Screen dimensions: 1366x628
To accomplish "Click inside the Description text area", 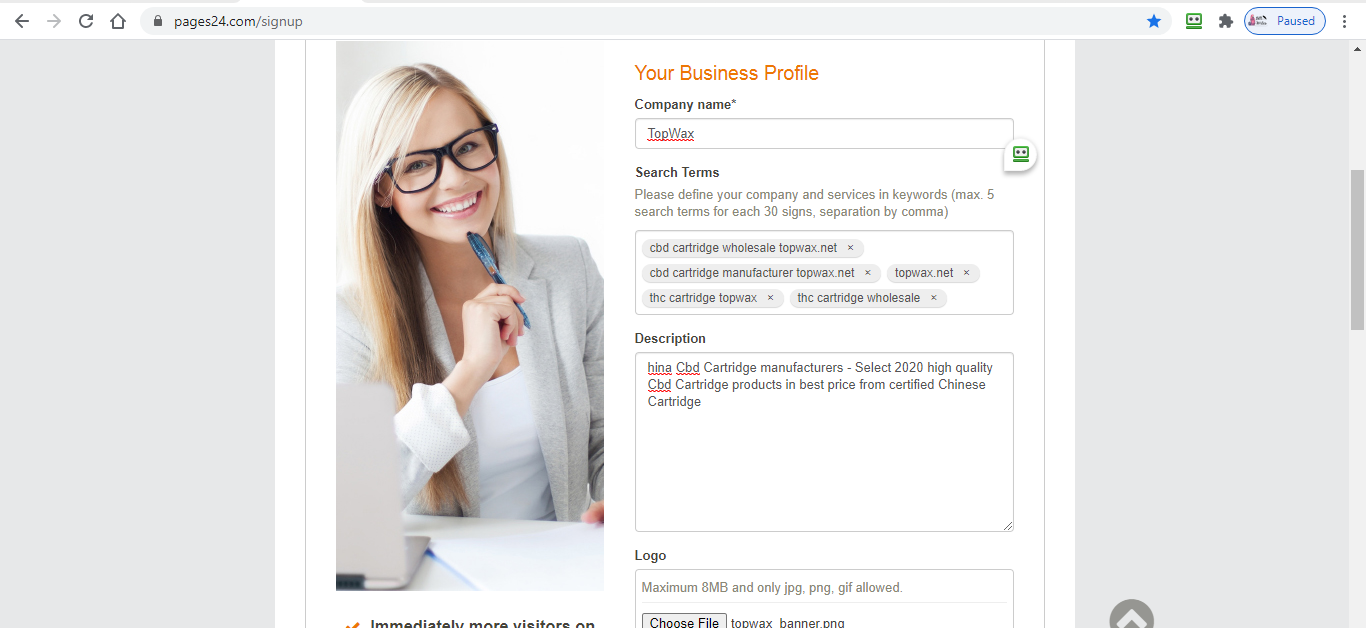I will 824,442.
